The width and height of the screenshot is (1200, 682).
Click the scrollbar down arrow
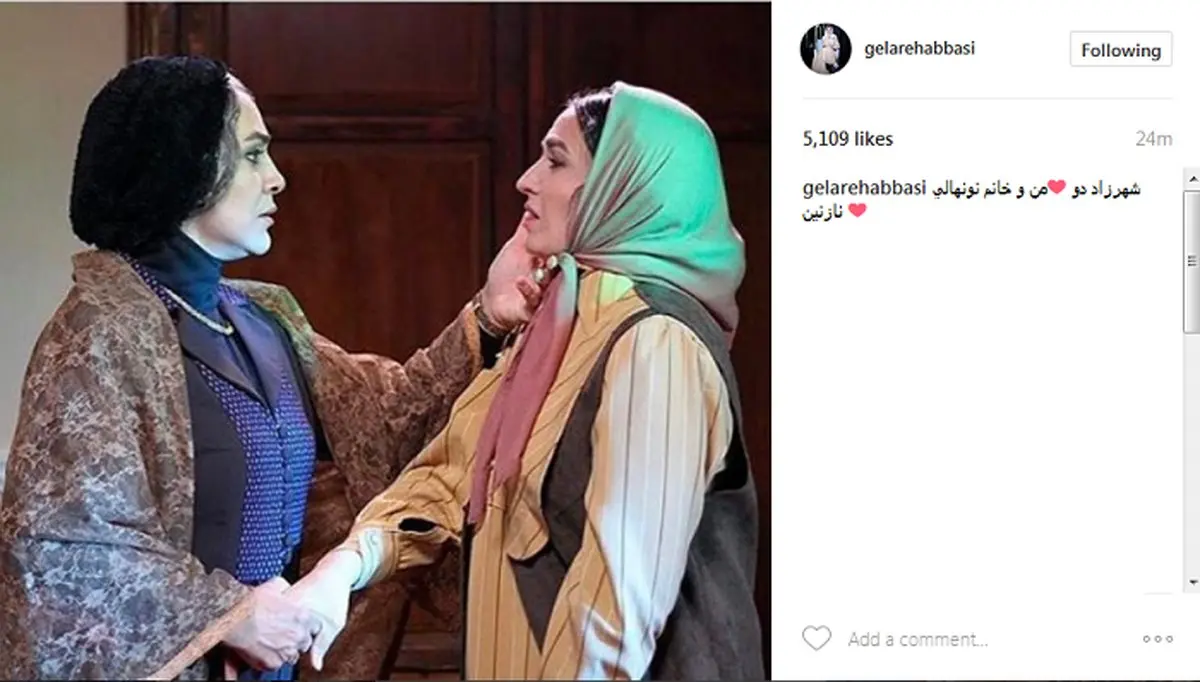click(x=1191, y=581)
